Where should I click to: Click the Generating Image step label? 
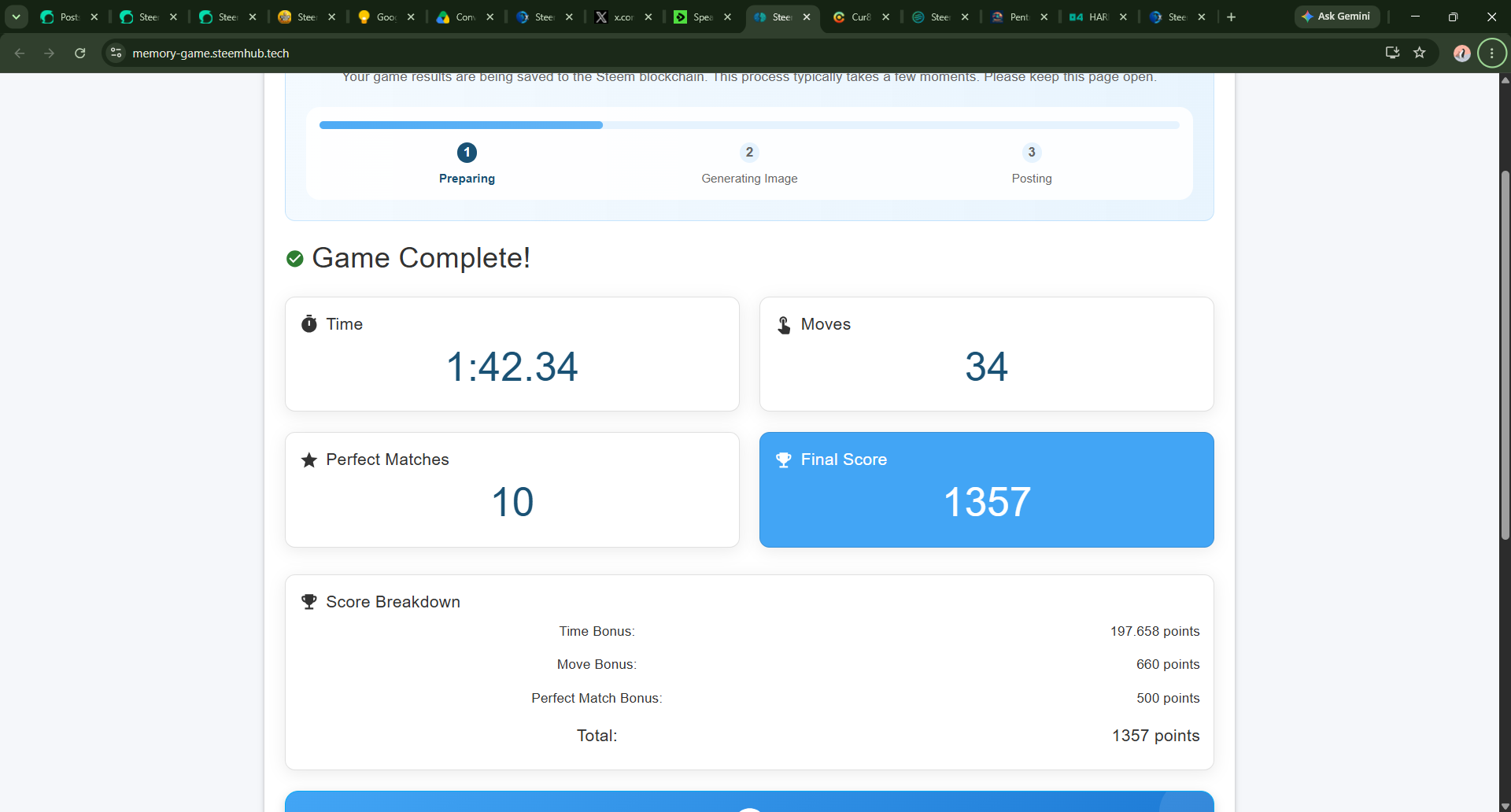(x=749, y=179)
